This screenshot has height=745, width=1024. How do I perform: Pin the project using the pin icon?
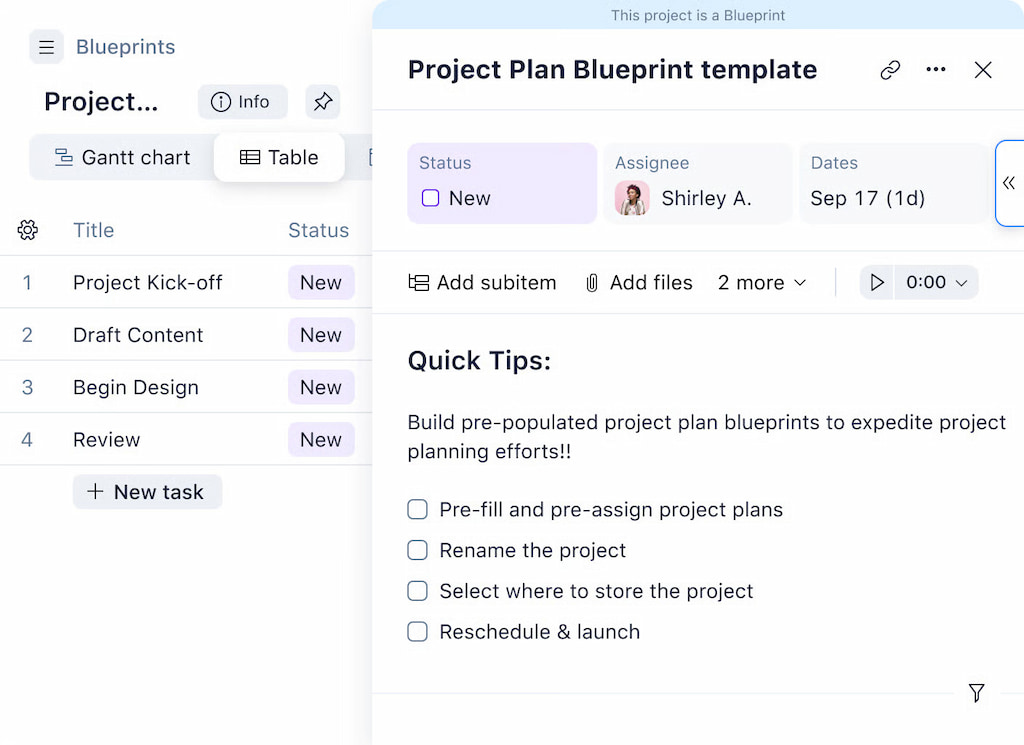tap(322, 101)
